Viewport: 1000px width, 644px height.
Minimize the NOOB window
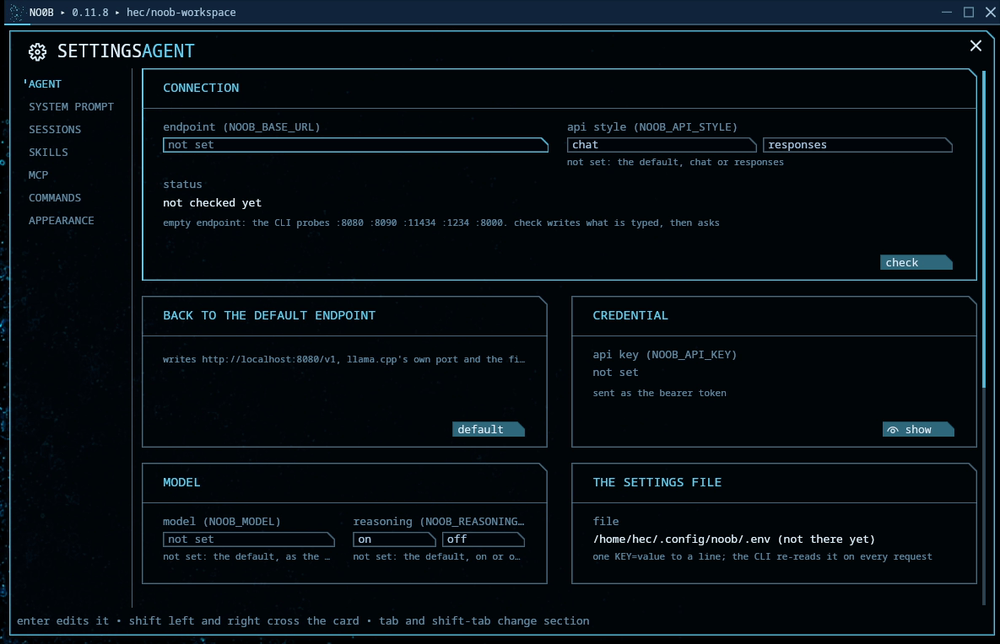pyautogui.click(x=946, y=12)
